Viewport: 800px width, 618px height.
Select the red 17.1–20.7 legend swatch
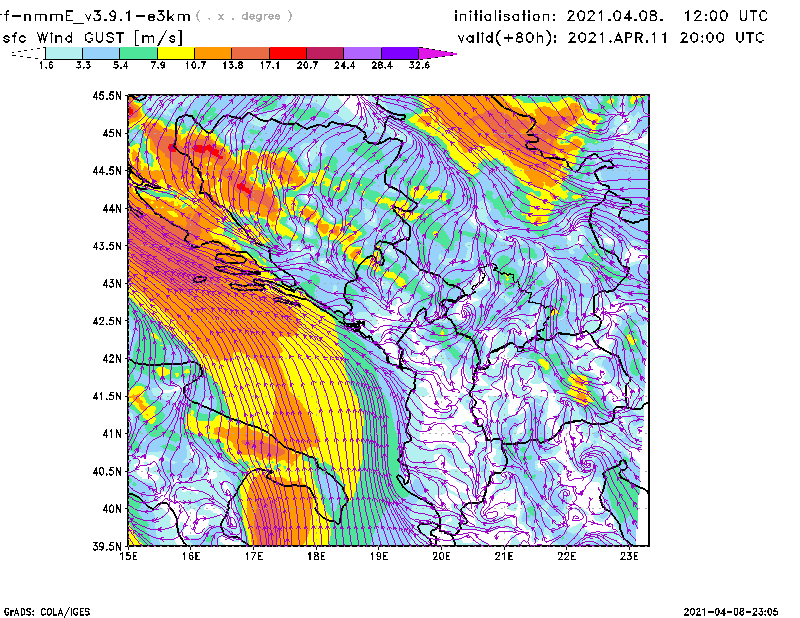[x=286, y=53]
